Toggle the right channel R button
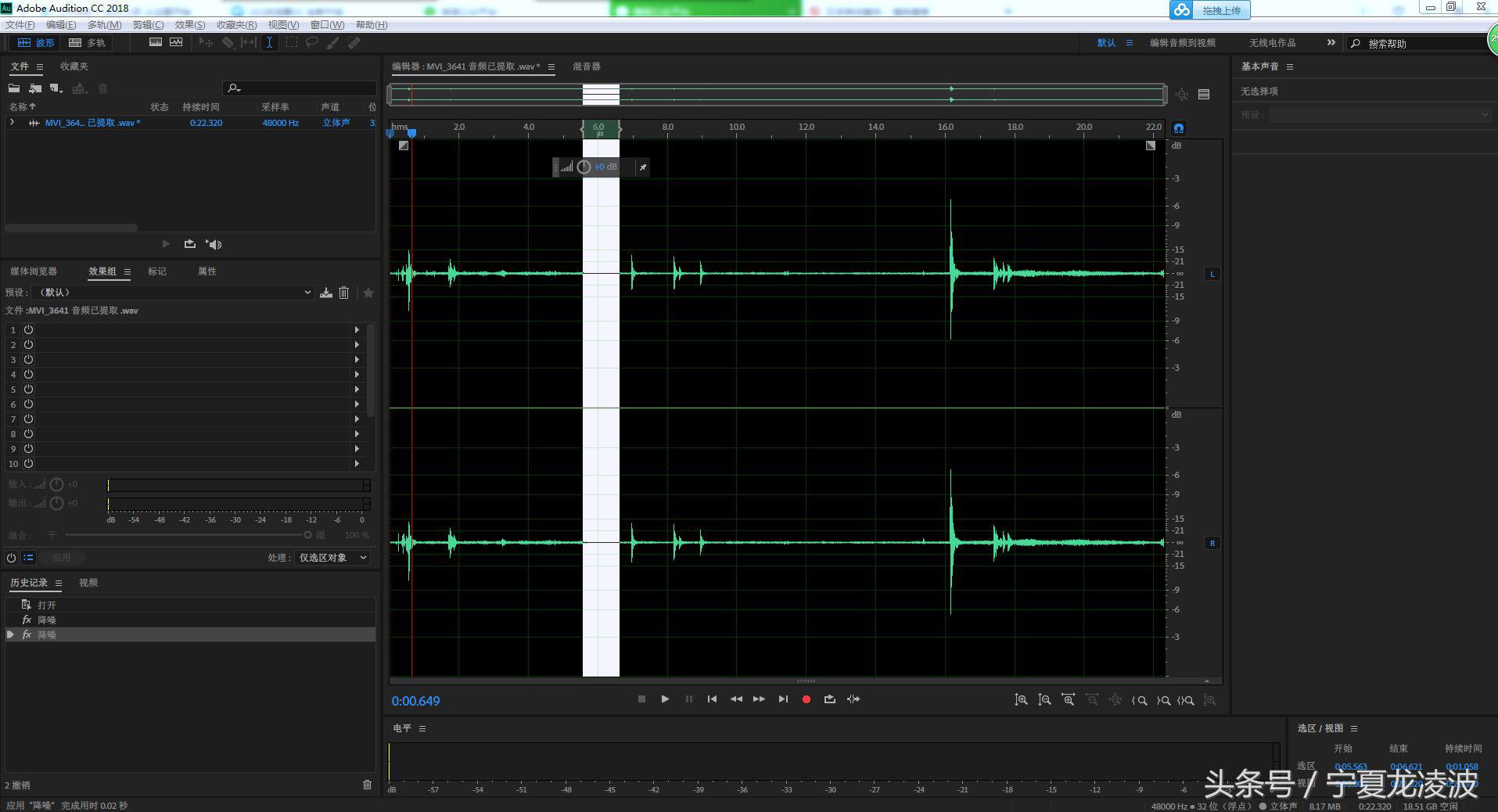Image resolution: width=1498 pixels, height=812 pixels. pyautogui.click(x=1212, y=543)
